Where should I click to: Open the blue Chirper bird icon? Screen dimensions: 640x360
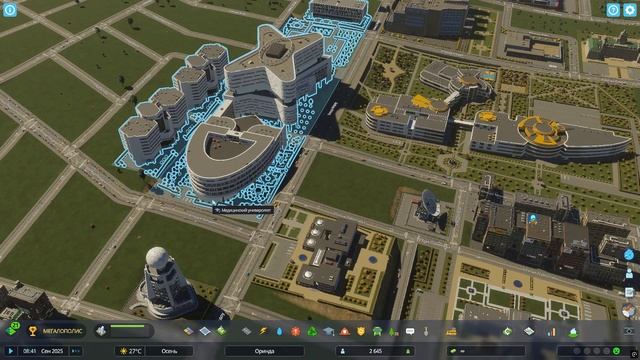tap(629, 254)
